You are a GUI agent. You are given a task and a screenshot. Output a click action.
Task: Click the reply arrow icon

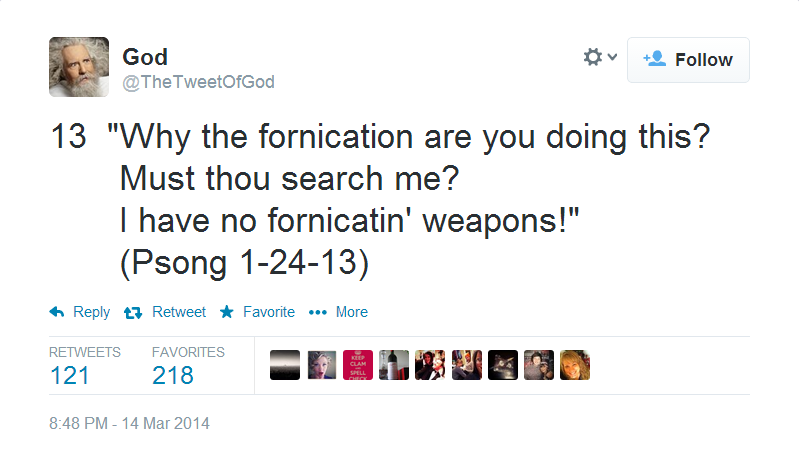57,312
